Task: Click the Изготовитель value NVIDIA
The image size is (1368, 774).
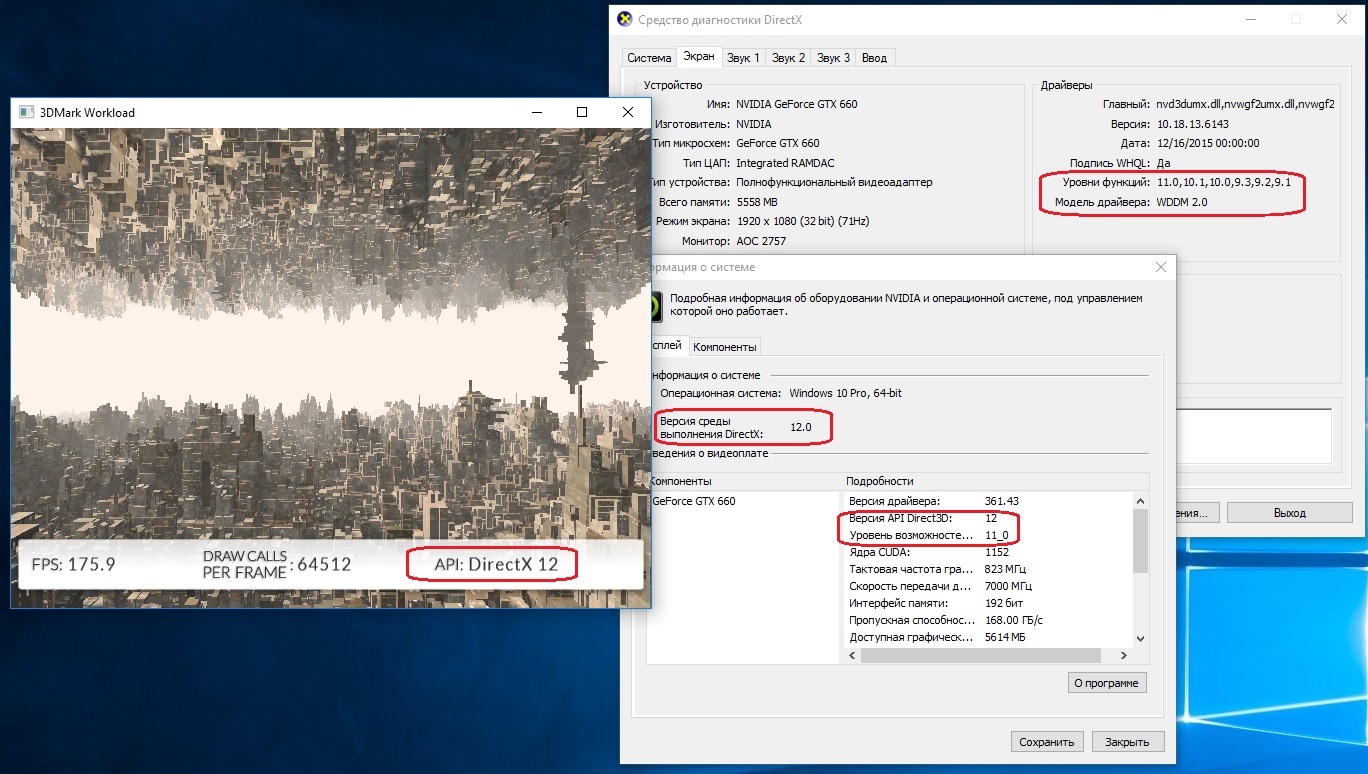Action: [x=754, y=124]
